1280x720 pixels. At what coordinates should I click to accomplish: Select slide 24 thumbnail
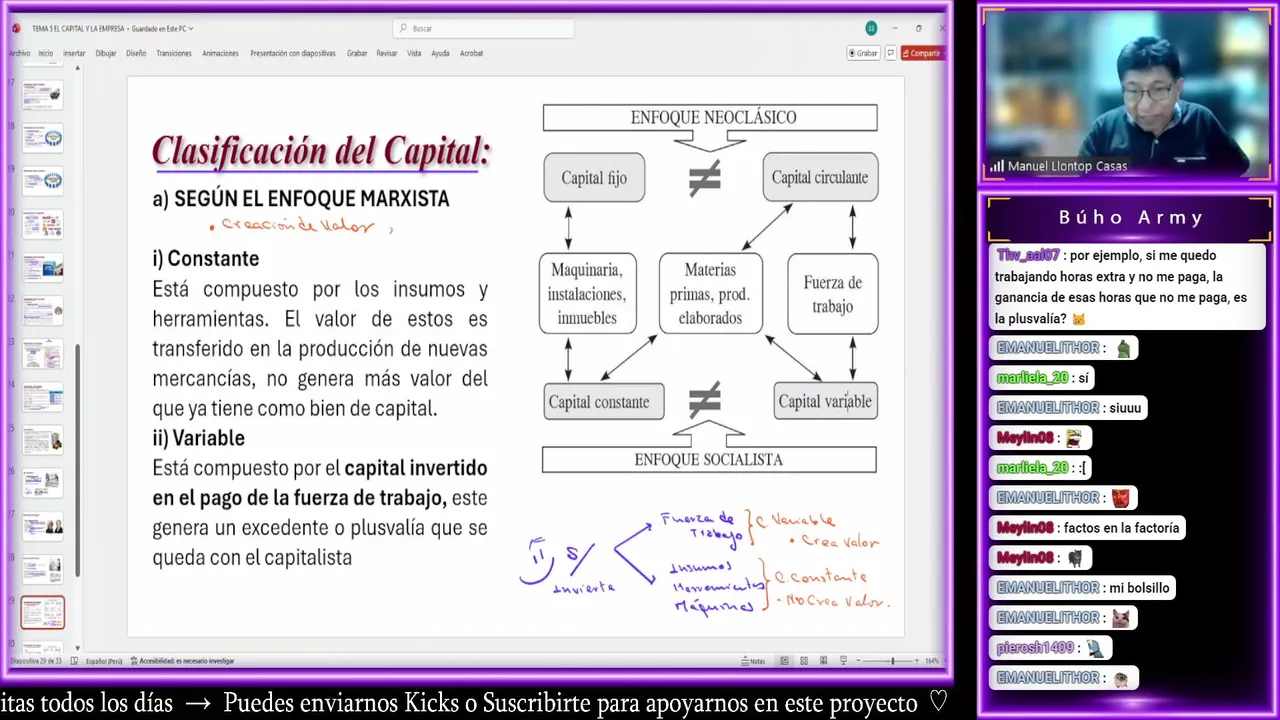[x=43, y=397]
